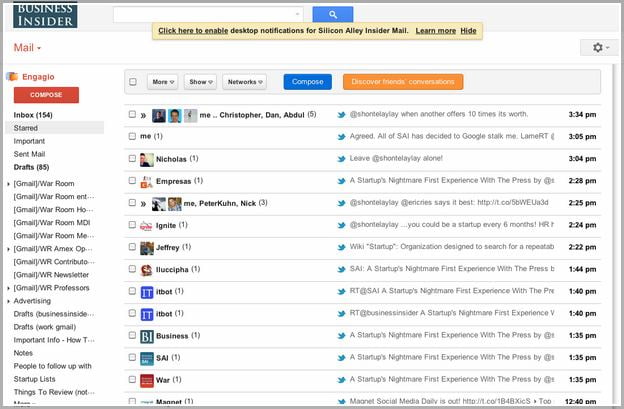Click the Learn more link
The height and width of the screenshot is (409, 624).
[436, 31]
